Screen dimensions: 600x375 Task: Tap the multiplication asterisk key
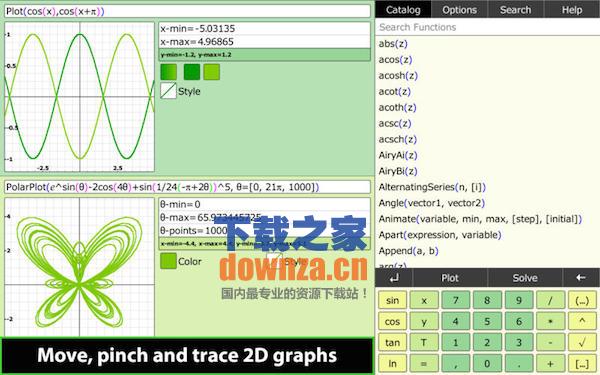(x=550, y=321)
